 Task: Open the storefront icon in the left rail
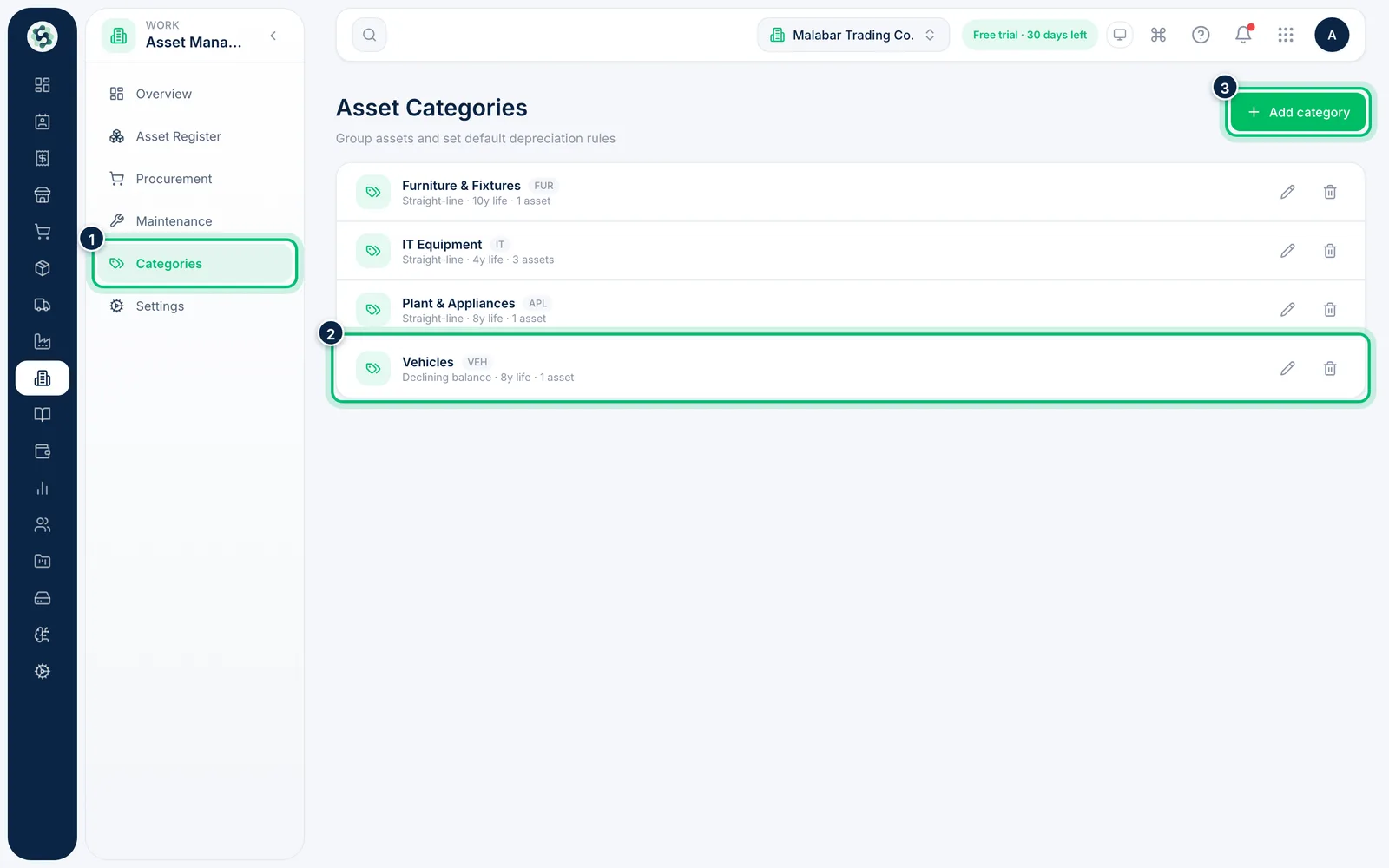(42, 195)
